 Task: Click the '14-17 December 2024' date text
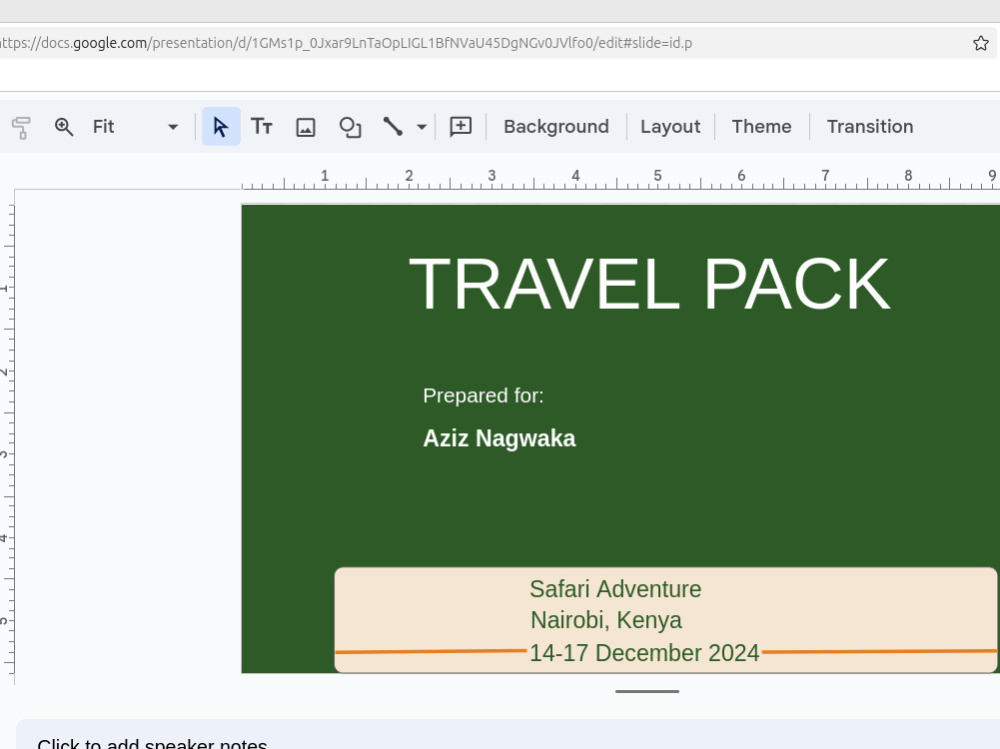click(644, 653)
